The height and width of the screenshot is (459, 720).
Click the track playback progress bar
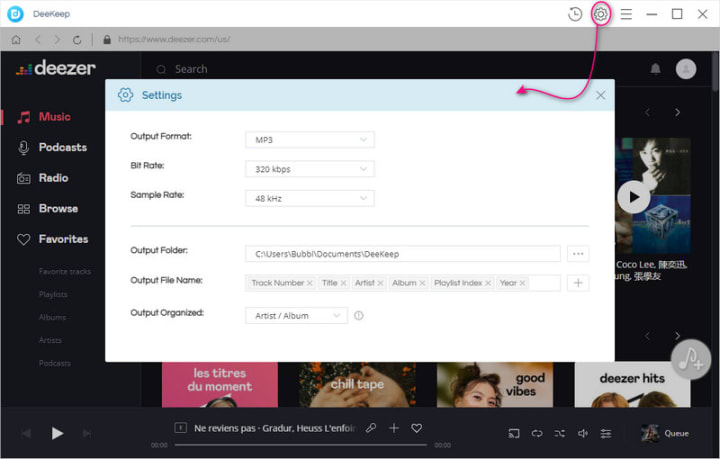click(301, 445)
